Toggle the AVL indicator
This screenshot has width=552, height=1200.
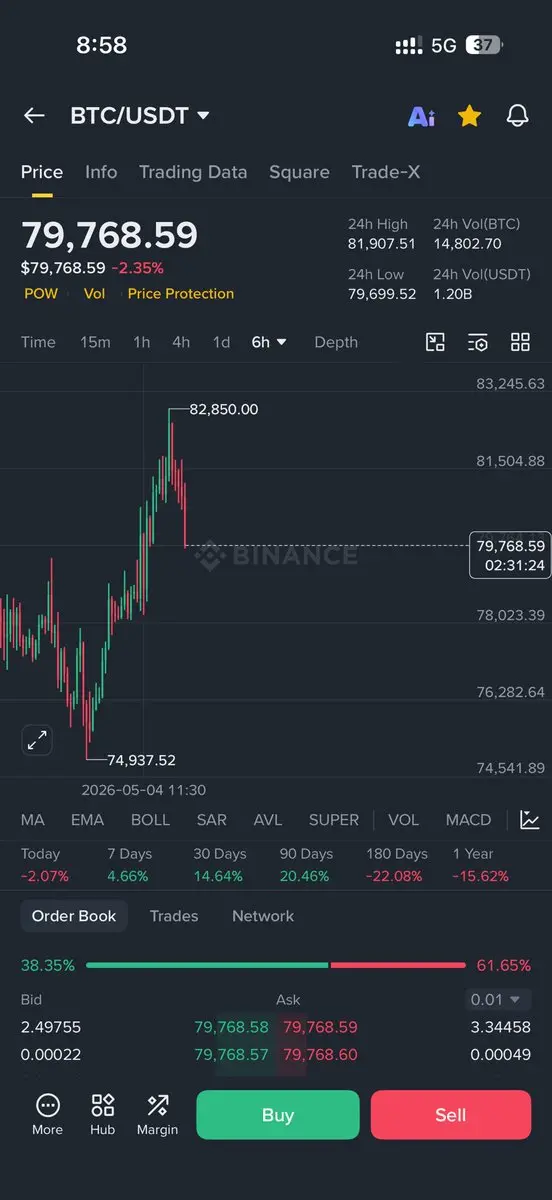click(268, 820)
